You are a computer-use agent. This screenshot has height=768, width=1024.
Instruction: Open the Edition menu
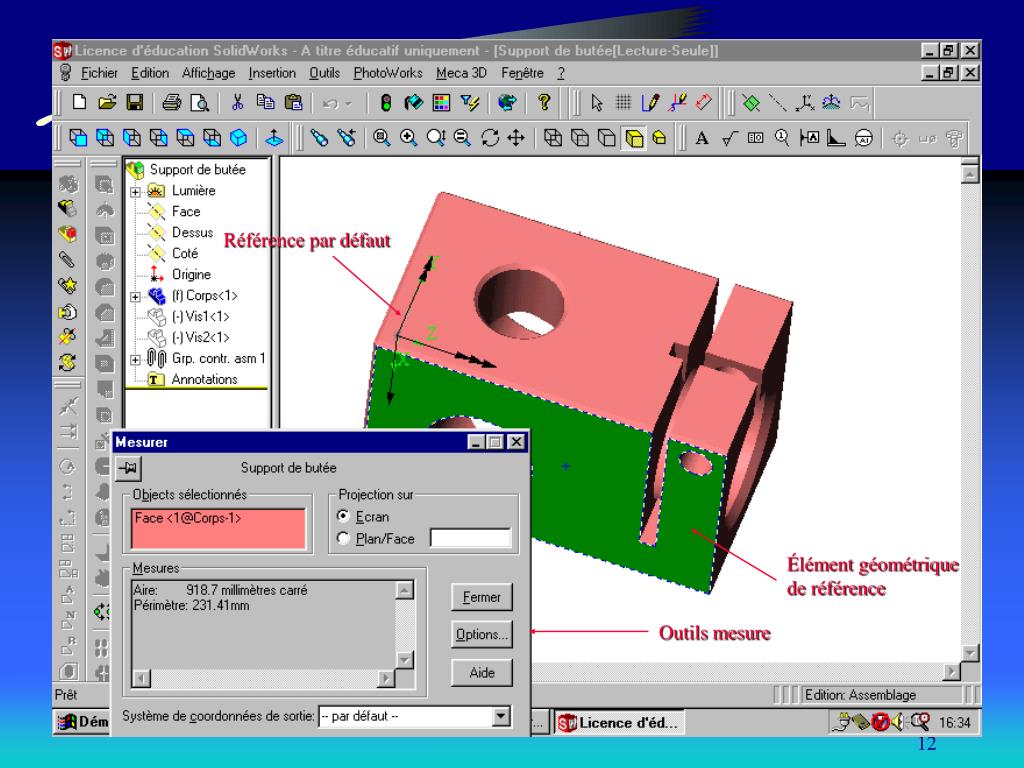[x=150, y=73]
